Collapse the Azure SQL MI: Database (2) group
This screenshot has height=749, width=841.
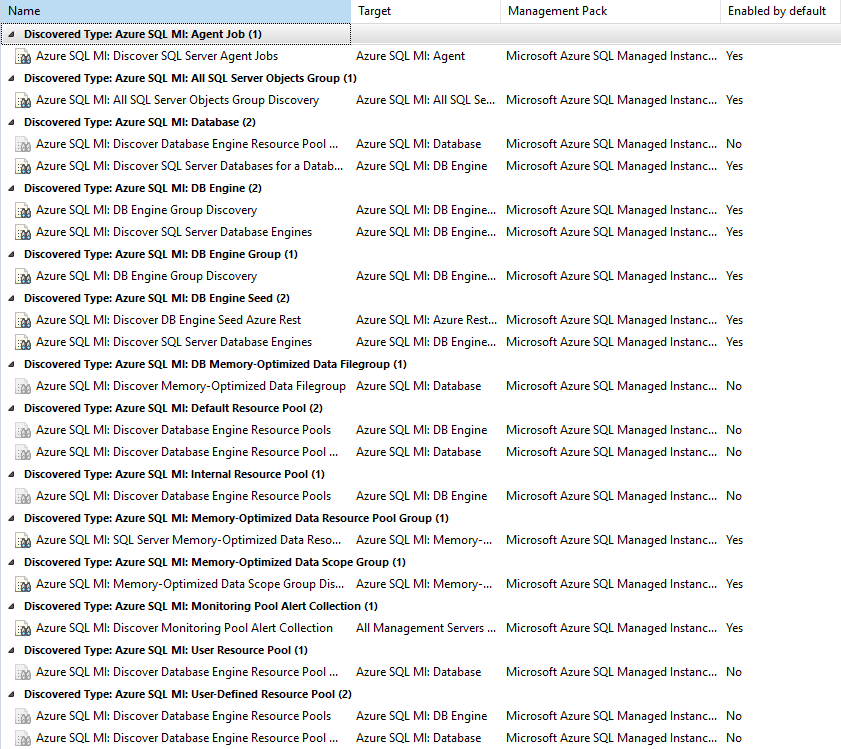point(11,122)
